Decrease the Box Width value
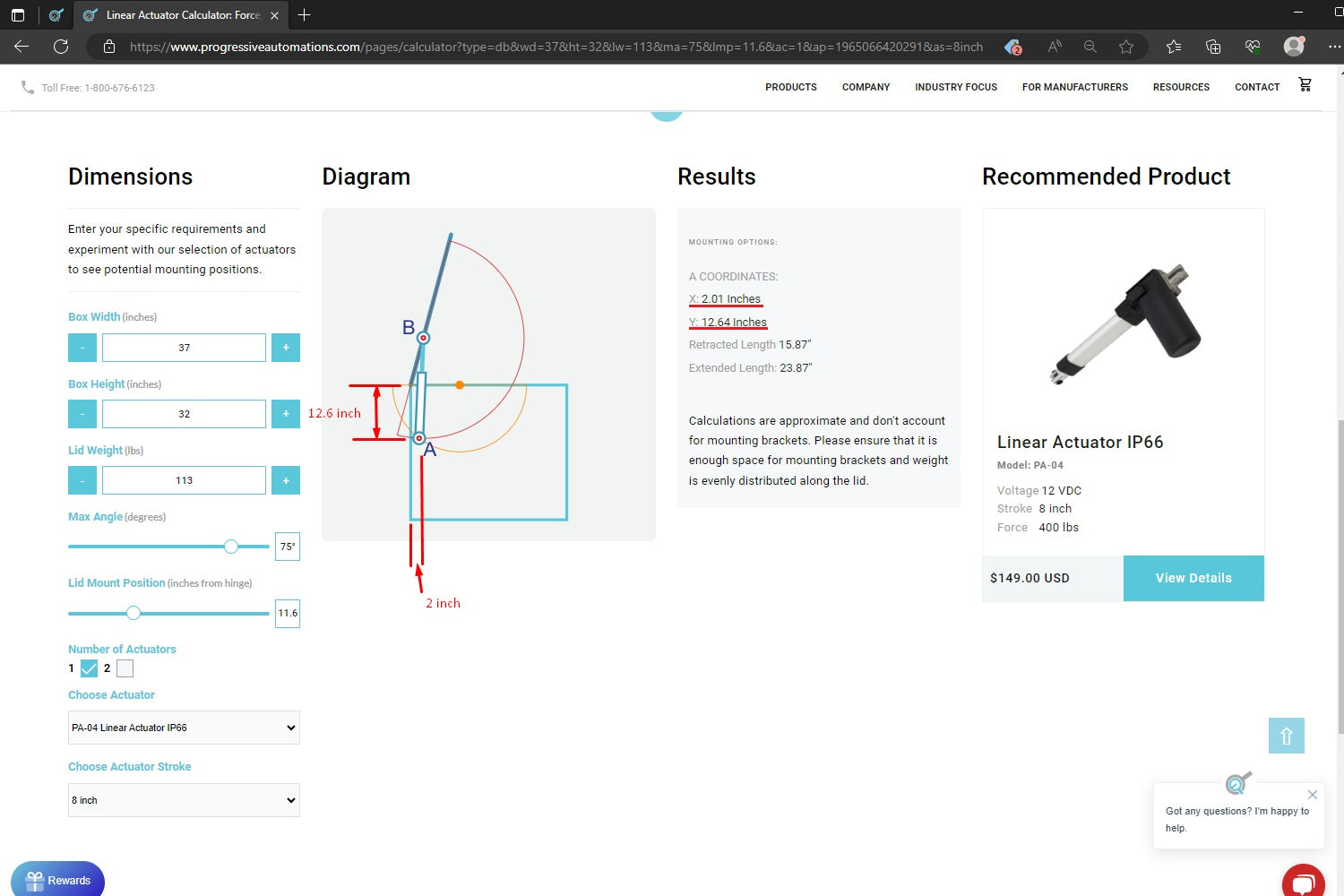This screenshot has width=1344, height=896. (x=82, y=348)
